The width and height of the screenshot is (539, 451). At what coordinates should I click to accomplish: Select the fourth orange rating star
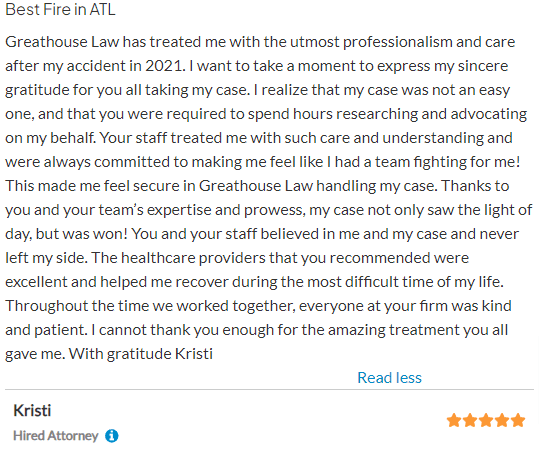(x=502, y=420)
